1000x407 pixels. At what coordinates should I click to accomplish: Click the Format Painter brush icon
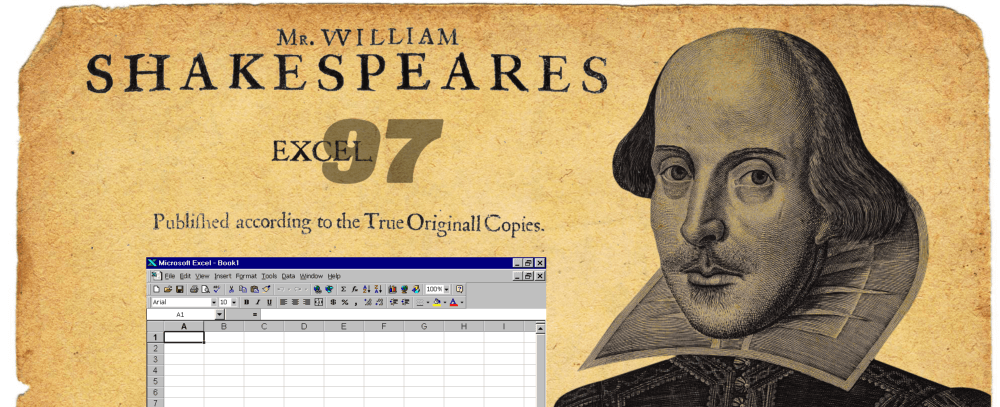point(266,290)
